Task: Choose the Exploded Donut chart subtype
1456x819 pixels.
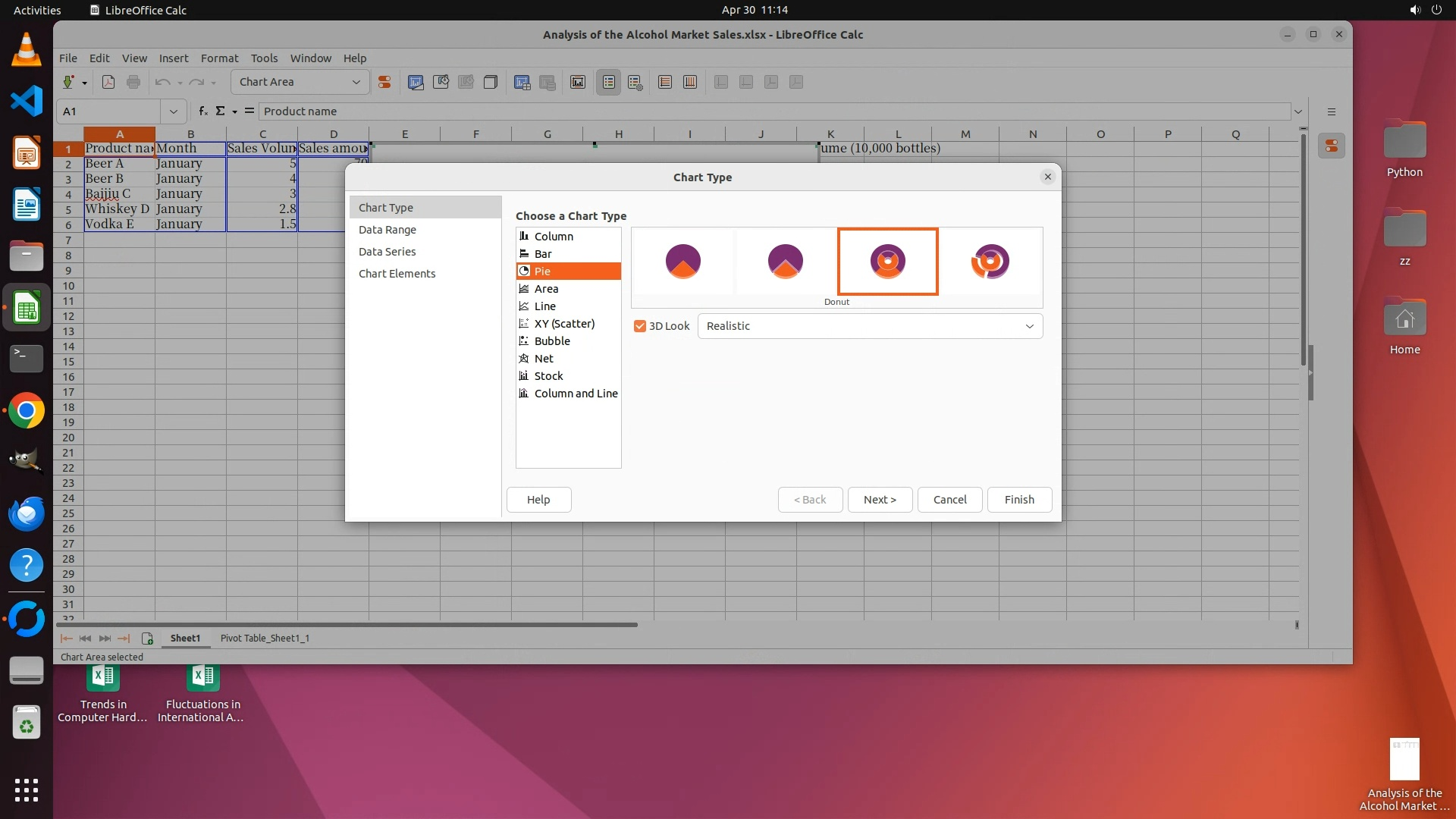Action: (990, 261)
